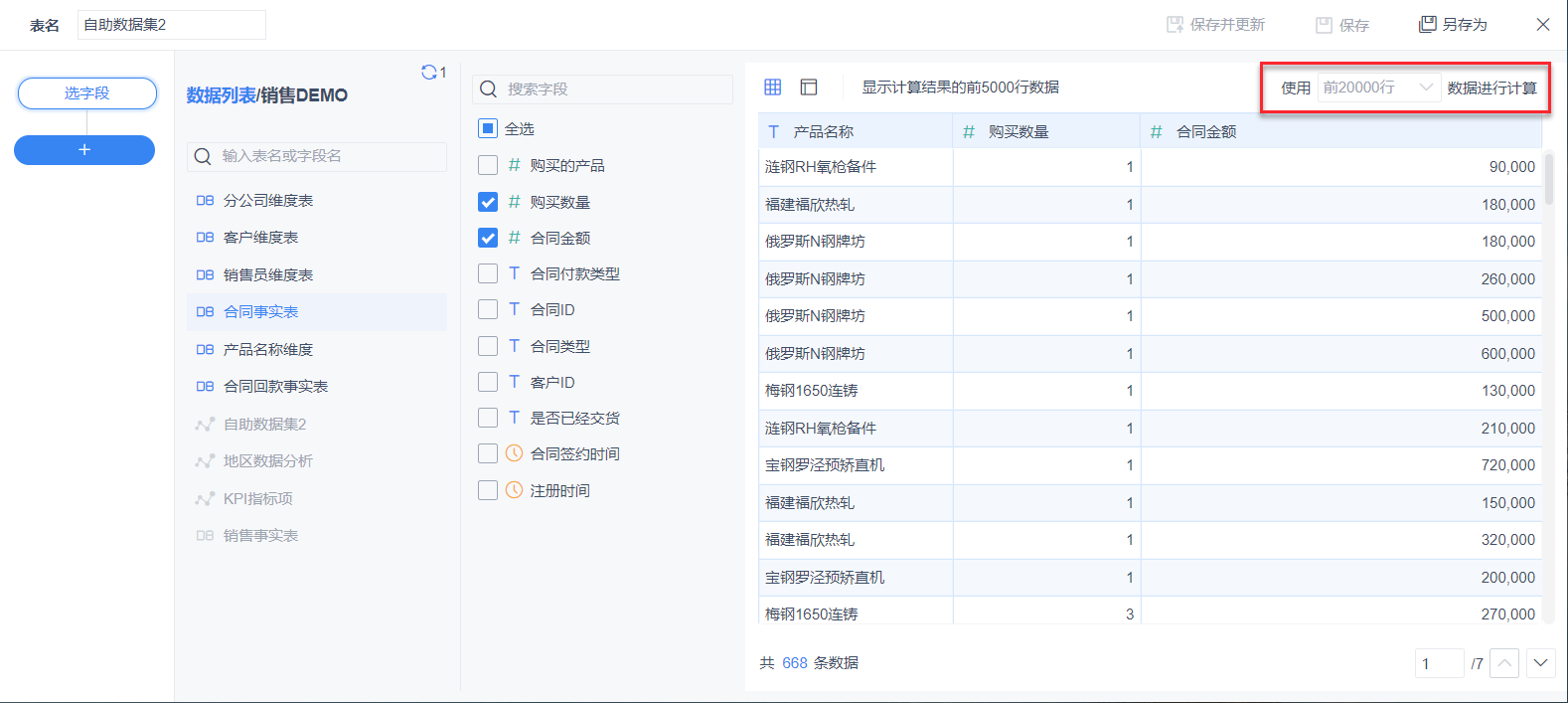Click the blue plus add-step button
Image resolution: width=1568 pixels, height=703 pixels.
pyautogui.click(x=84, y=150)
